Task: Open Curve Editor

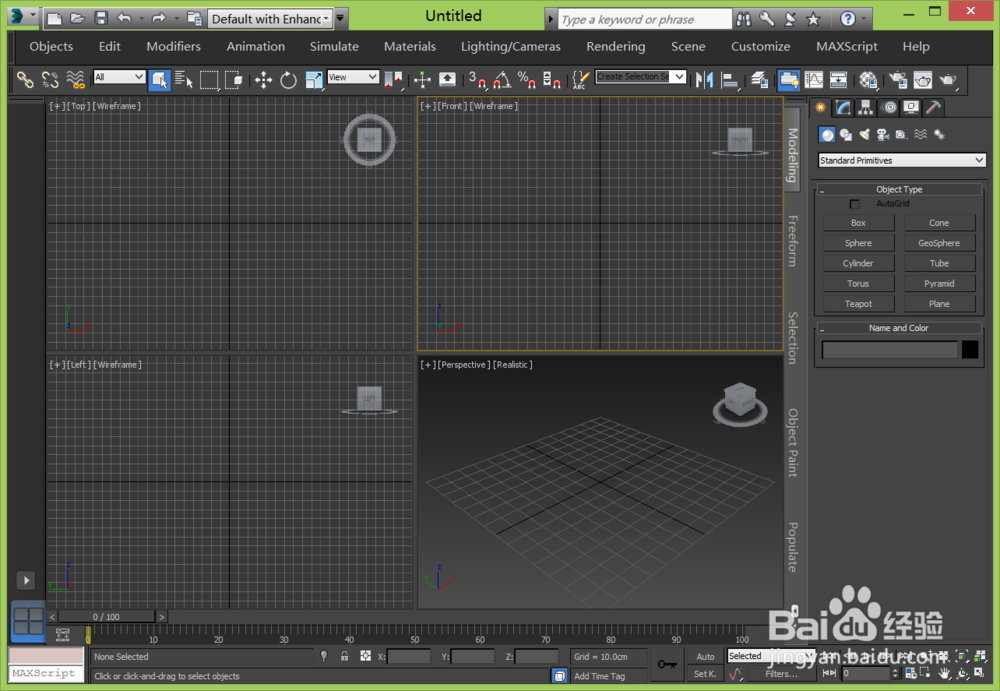Action: [814, 80]
